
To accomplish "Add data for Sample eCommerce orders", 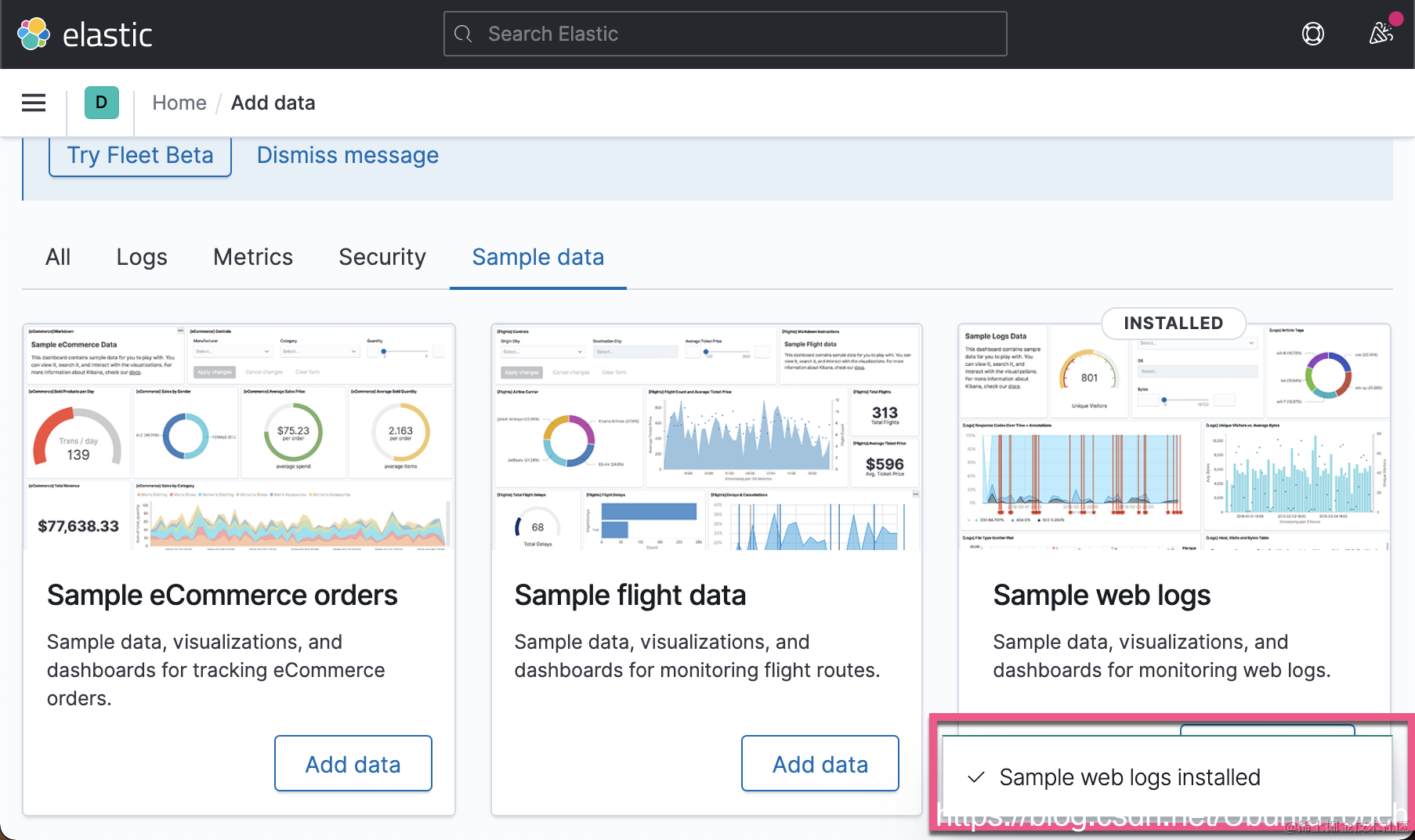I will pos(353,764).
